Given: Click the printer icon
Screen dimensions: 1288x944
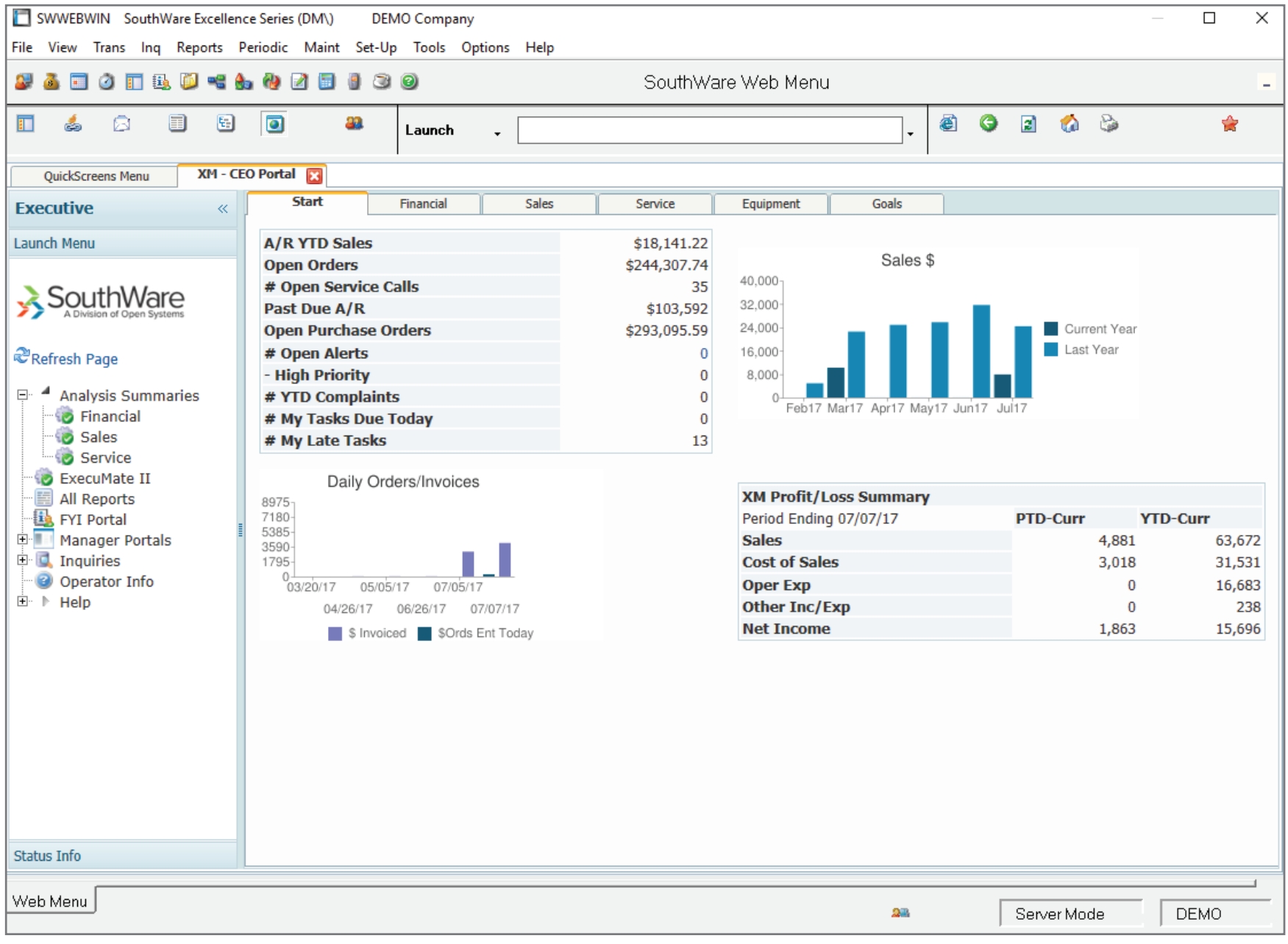Looking at the screenshot, I should (1109, 125).
